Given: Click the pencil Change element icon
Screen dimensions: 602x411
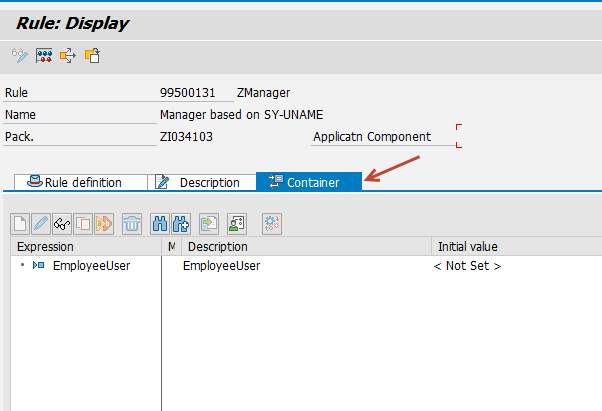Looking at the screenshot, I should (x=41, y=223).
